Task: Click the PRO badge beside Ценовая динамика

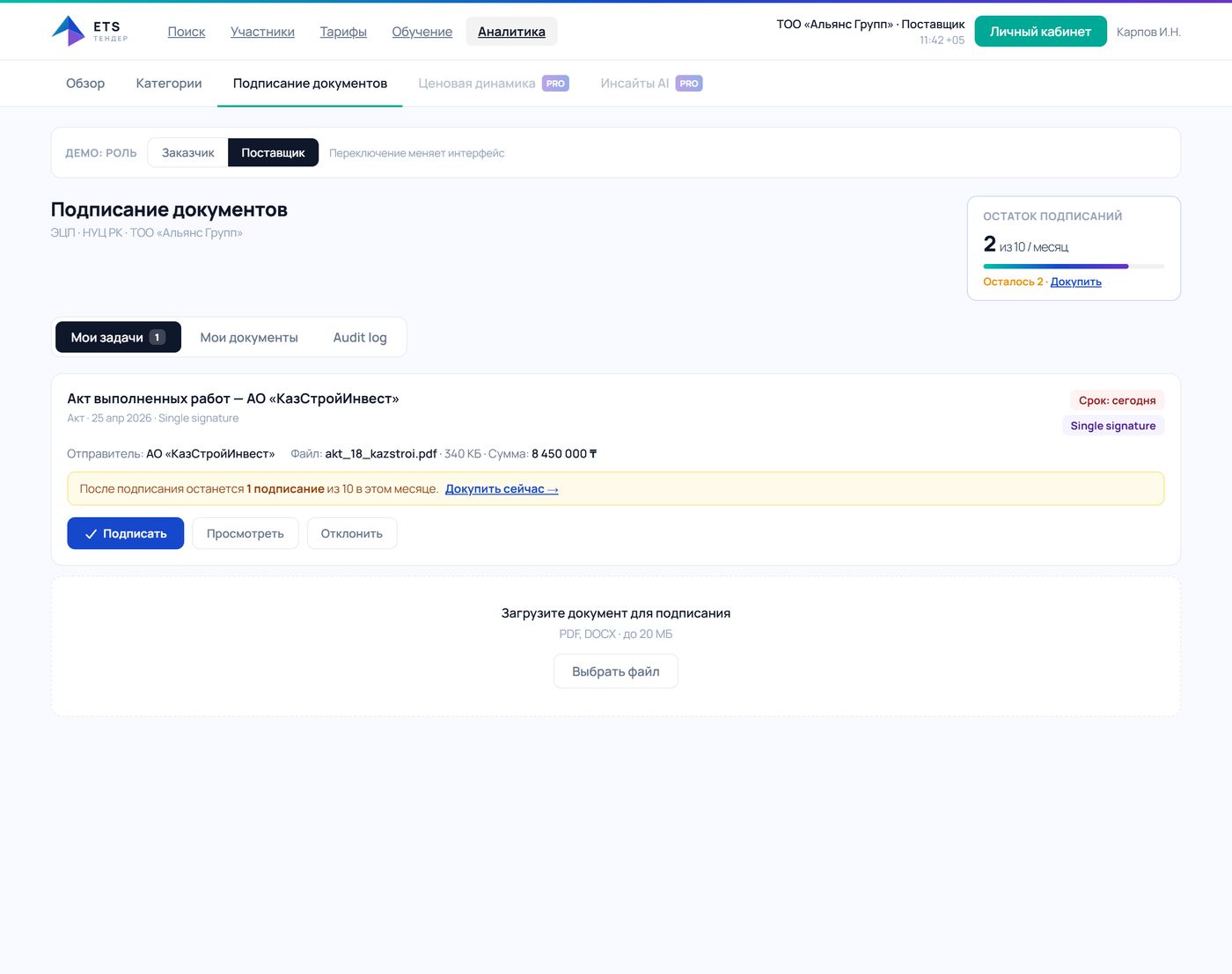Action: [x=555, y=84]
